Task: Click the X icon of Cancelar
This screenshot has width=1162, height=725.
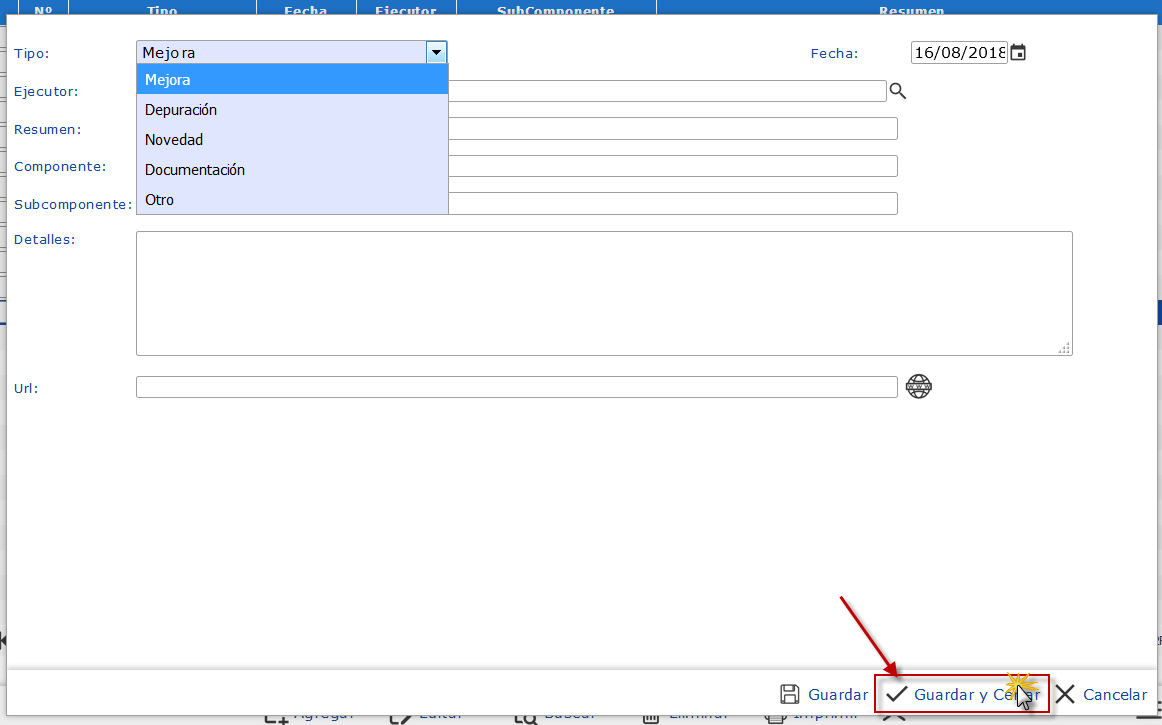Action: [x=1065, y=694]
